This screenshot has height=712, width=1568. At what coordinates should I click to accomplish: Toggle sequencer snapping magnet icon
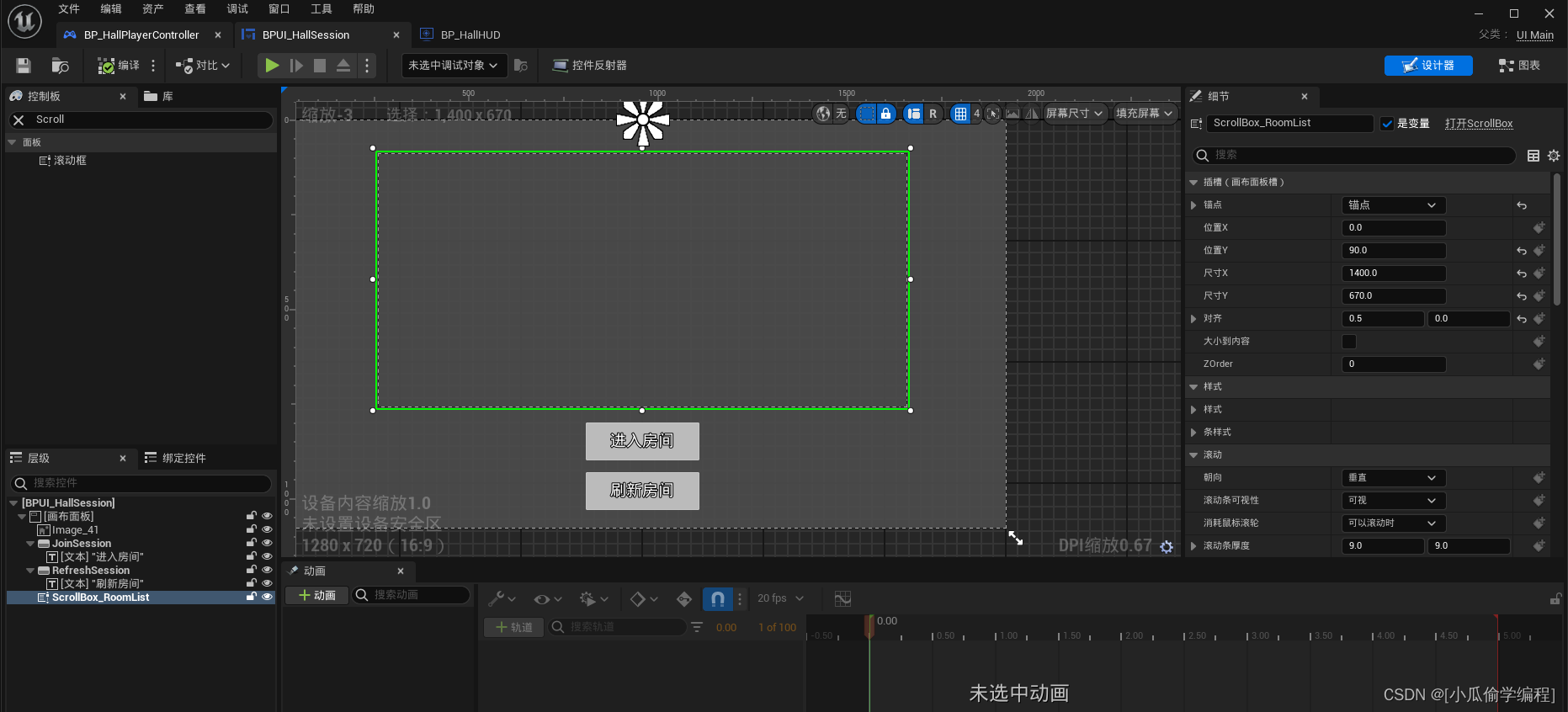(x=718, y=599)
